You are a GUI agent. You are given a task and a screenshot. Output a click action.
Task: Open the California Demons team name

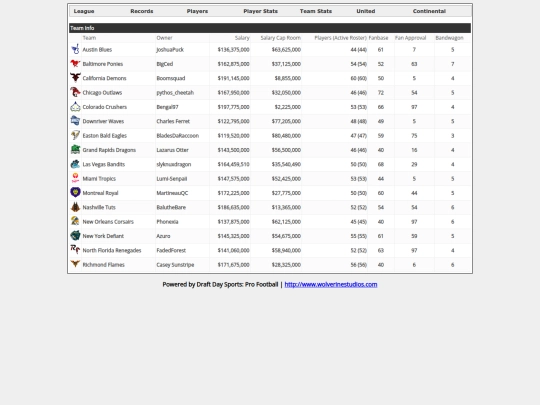click(x=104, y=78)
